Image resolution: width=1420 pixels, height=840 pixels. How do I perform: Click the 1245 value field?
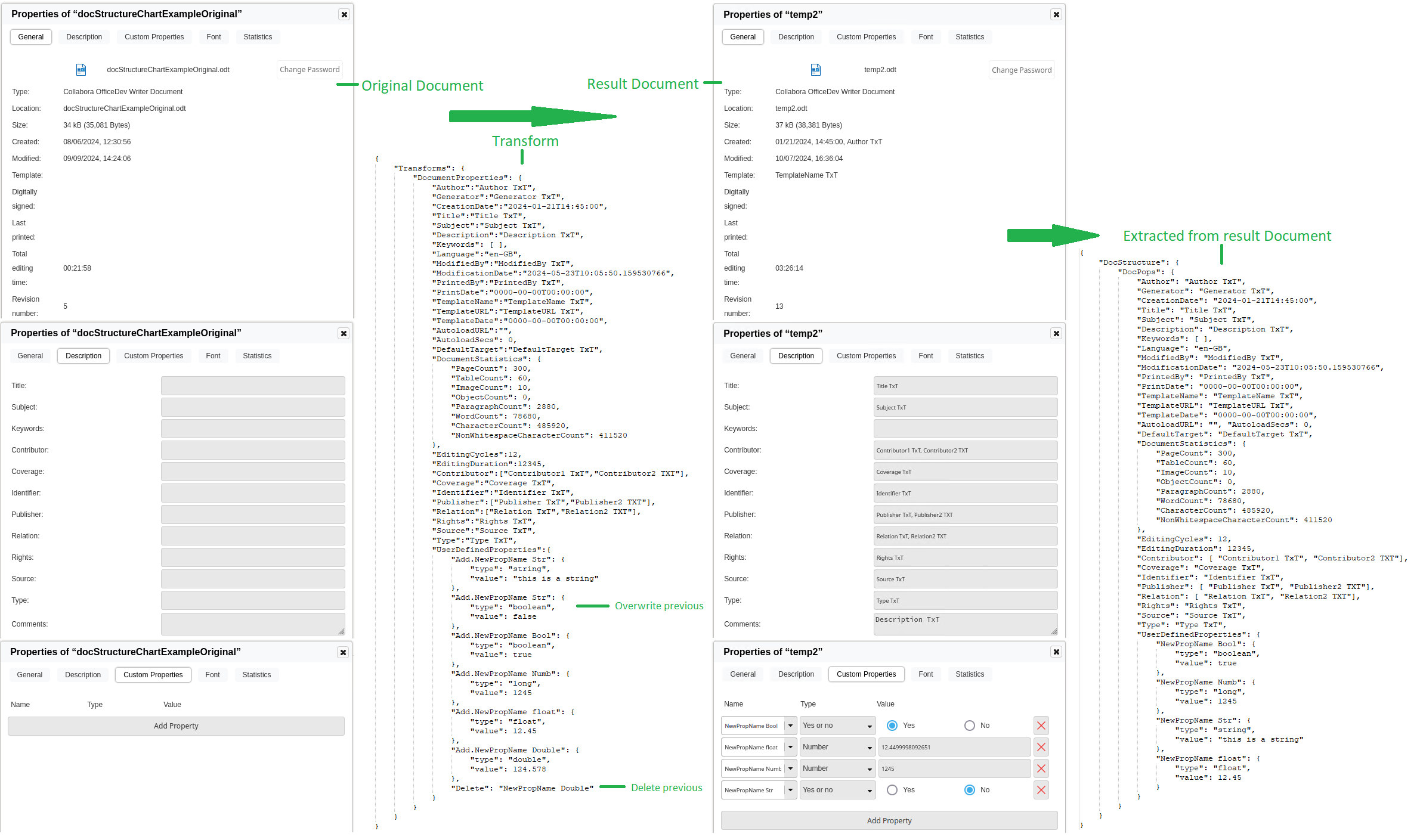(954, 768)
